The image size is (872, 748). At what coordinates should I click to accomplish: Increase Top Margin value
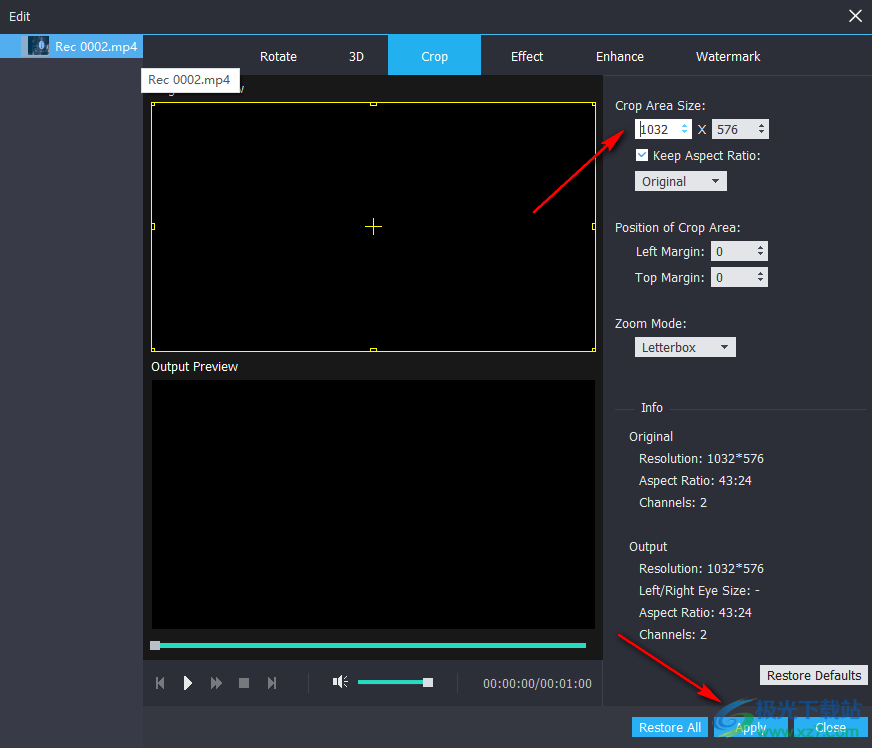(760, 274)
